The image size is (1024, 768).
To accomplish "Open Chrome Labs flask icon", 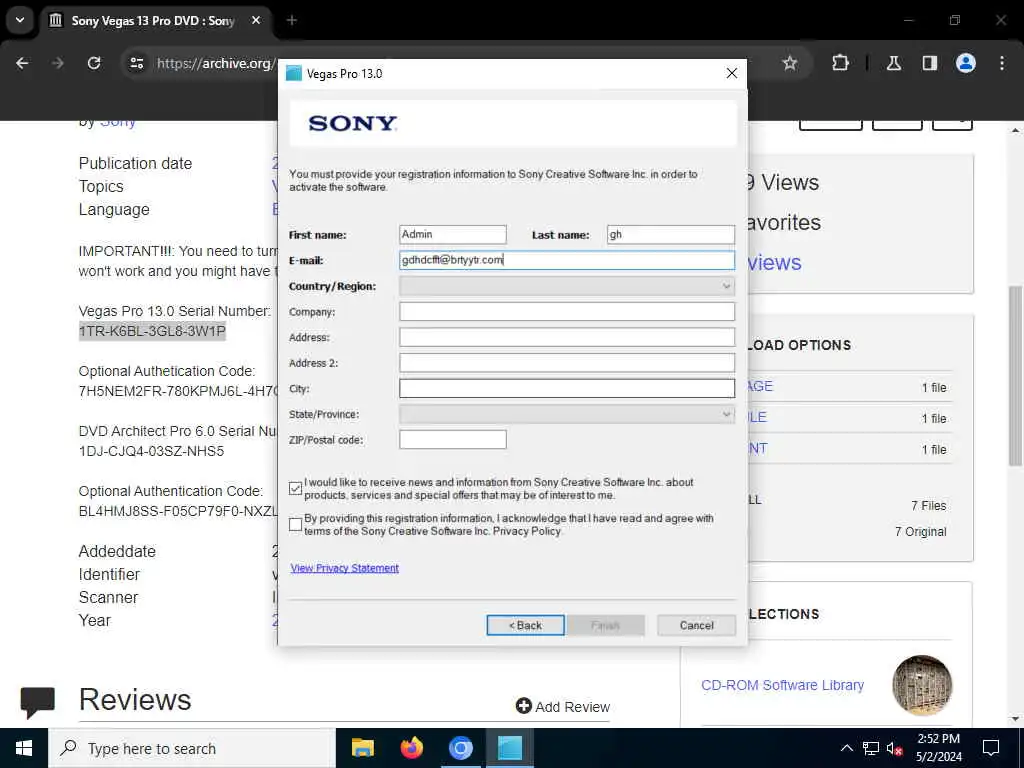I will 894,63.
